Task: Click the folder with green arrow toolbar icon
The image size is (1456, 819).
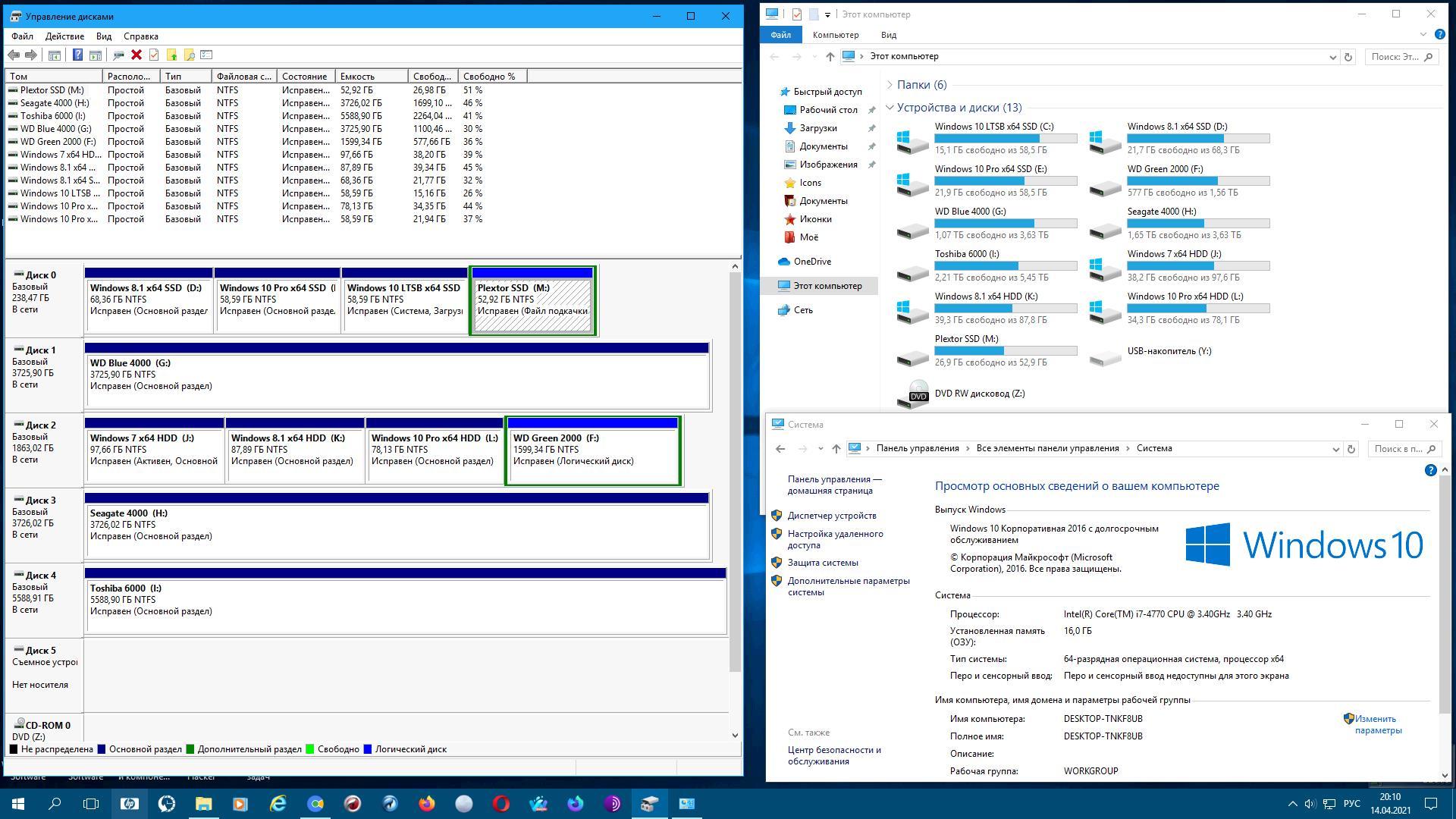Action: pos(172,55)
